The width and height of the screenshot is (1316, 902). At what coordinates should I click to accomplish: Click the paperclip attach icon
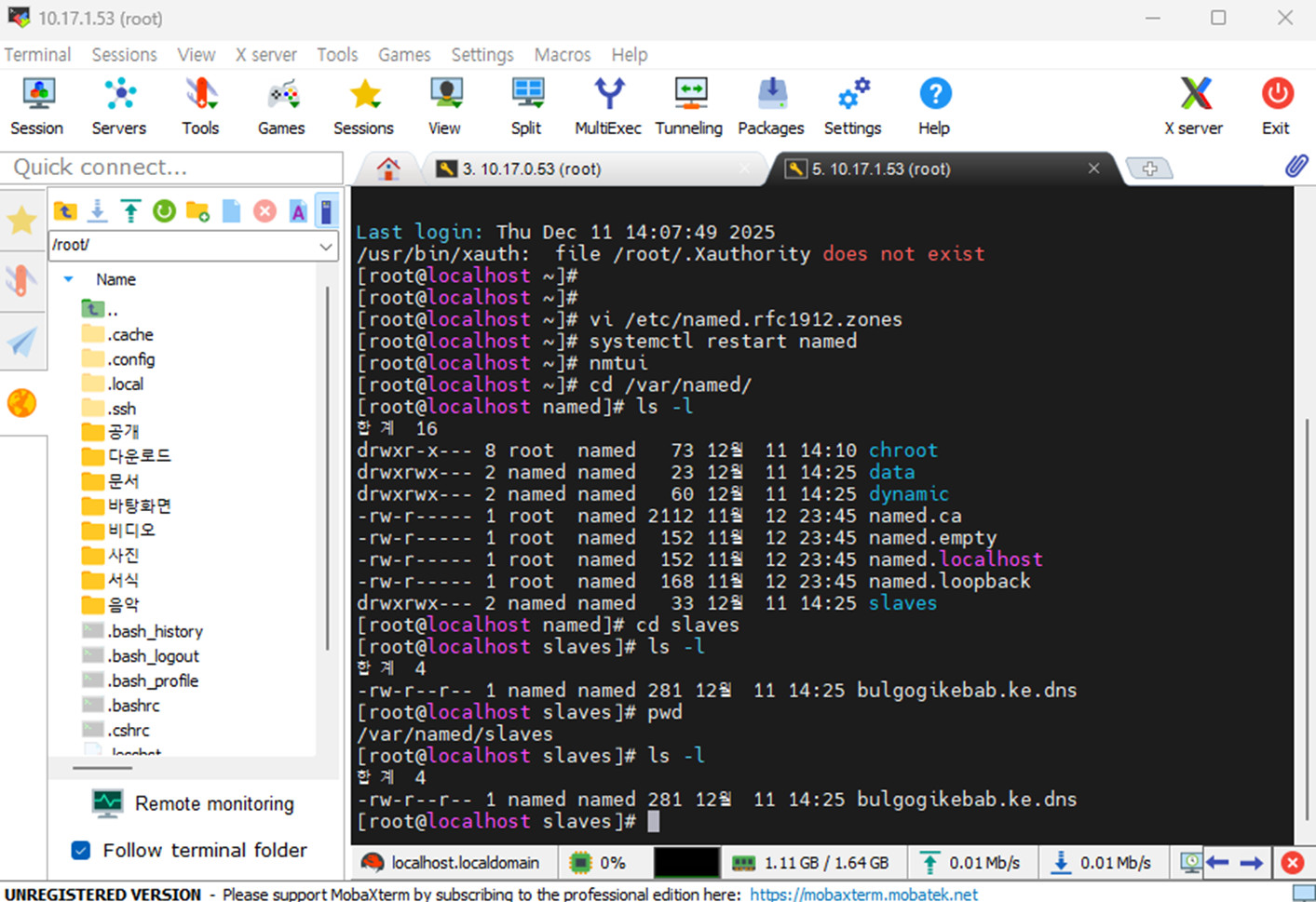pyautogui.click(x=1296, y=167)
